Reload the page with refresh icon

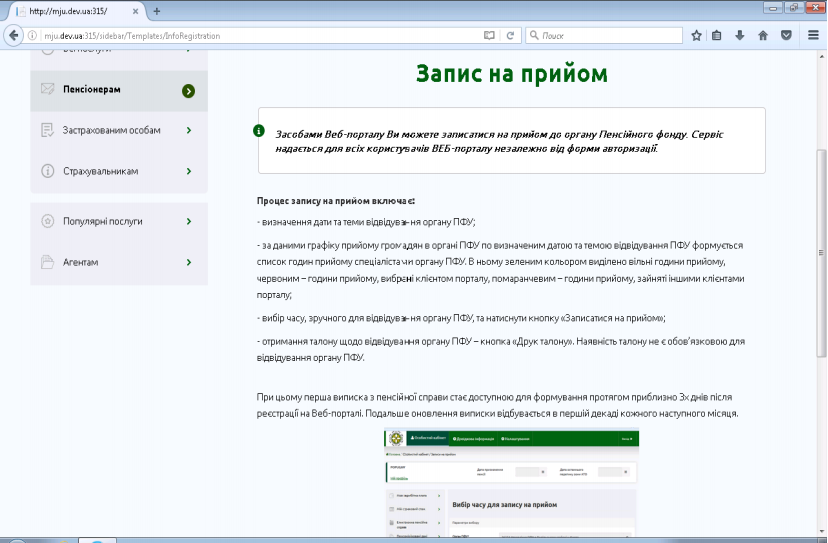tap(510, 35)
